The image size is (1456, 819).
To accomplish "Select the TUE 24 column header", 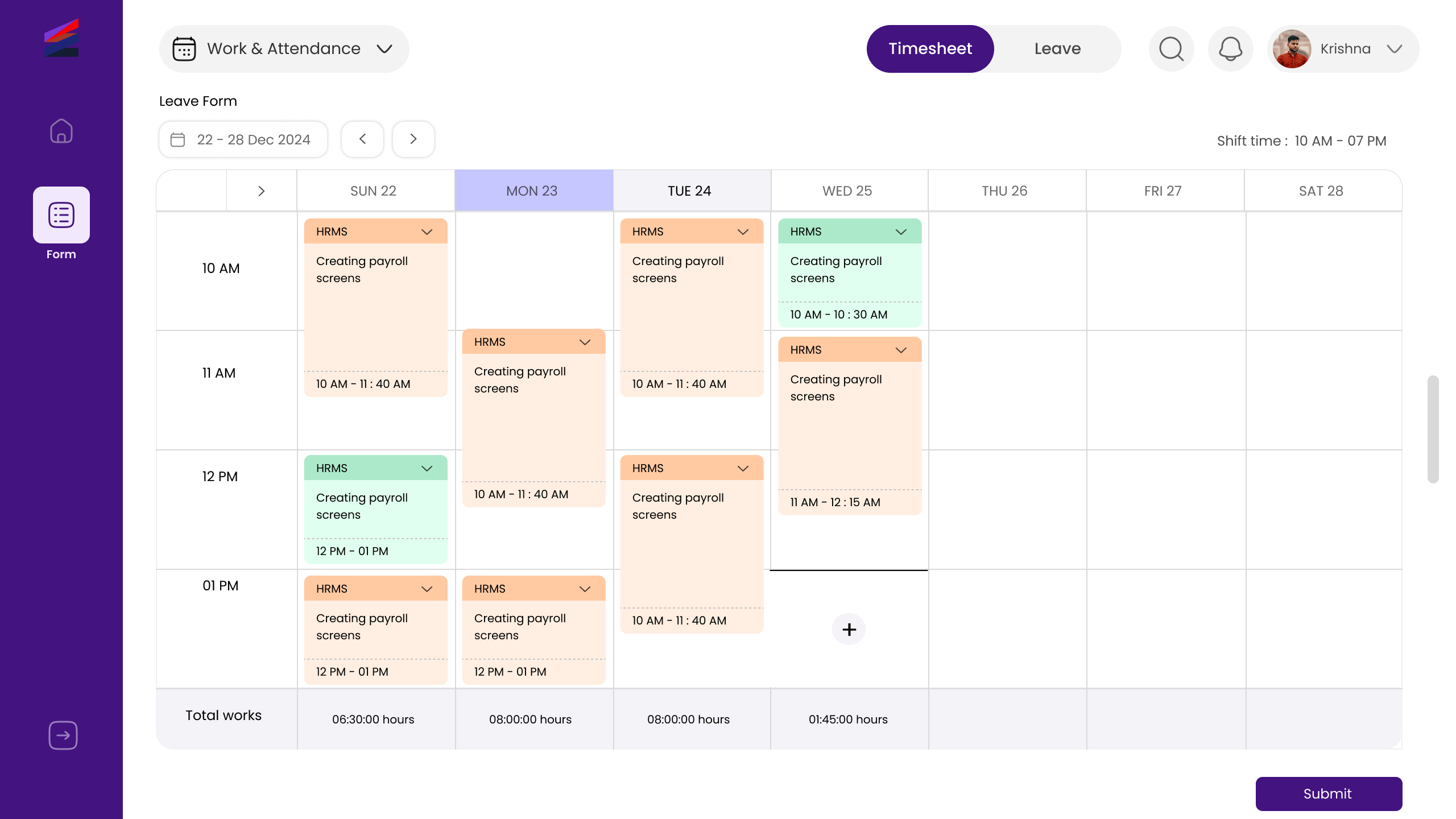I will tap(690, 191).
